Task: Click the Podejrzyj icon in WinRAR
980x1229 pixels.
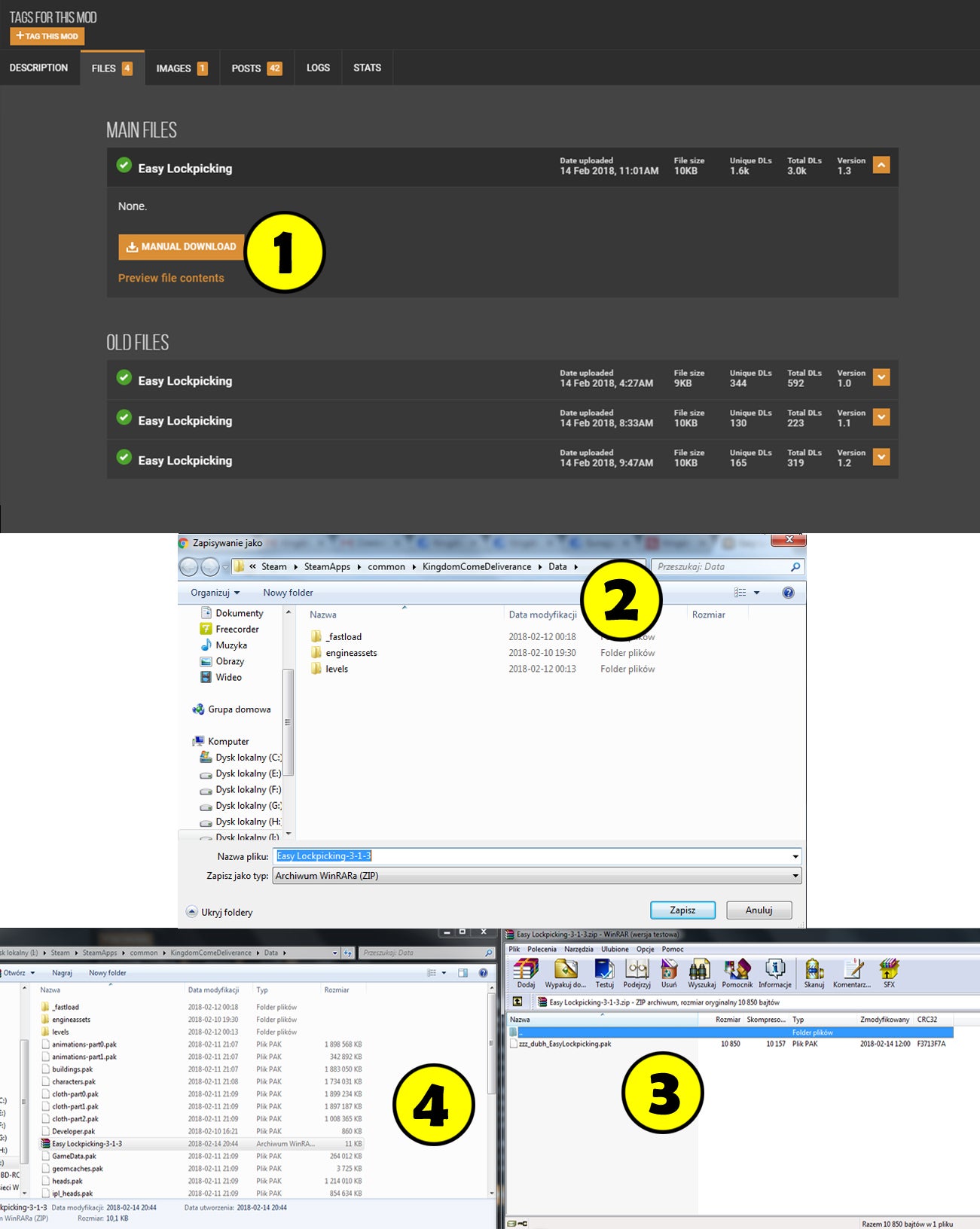Action: coord(637,973)
